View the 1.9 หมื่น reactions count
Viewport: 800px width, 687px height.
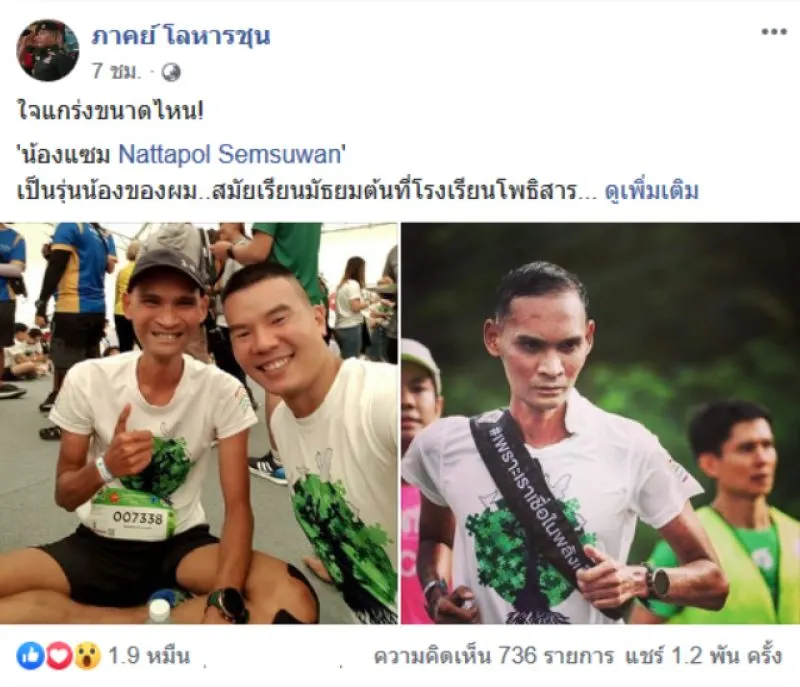coord(149,655)
